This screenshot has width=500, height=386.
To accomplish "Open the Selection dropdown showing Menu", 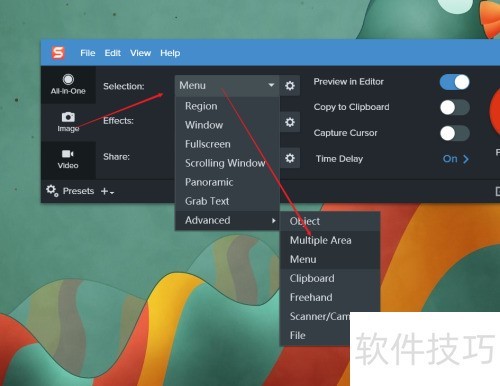I will (x=227, y=86).
